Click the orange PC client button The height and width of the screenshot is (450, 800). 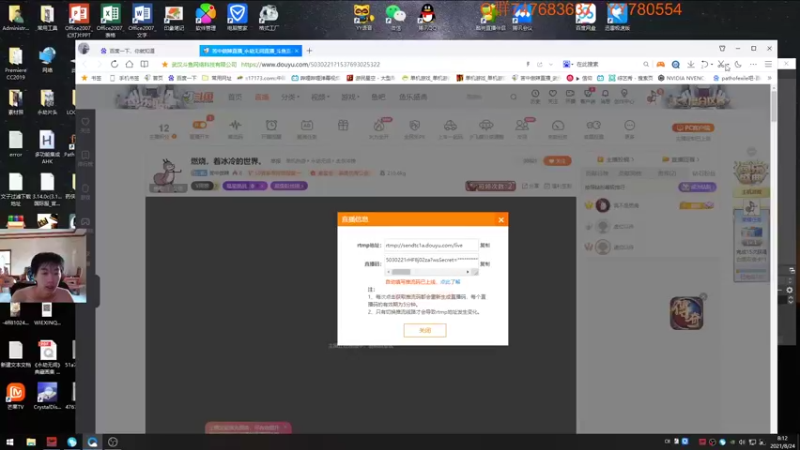(693, 128)
